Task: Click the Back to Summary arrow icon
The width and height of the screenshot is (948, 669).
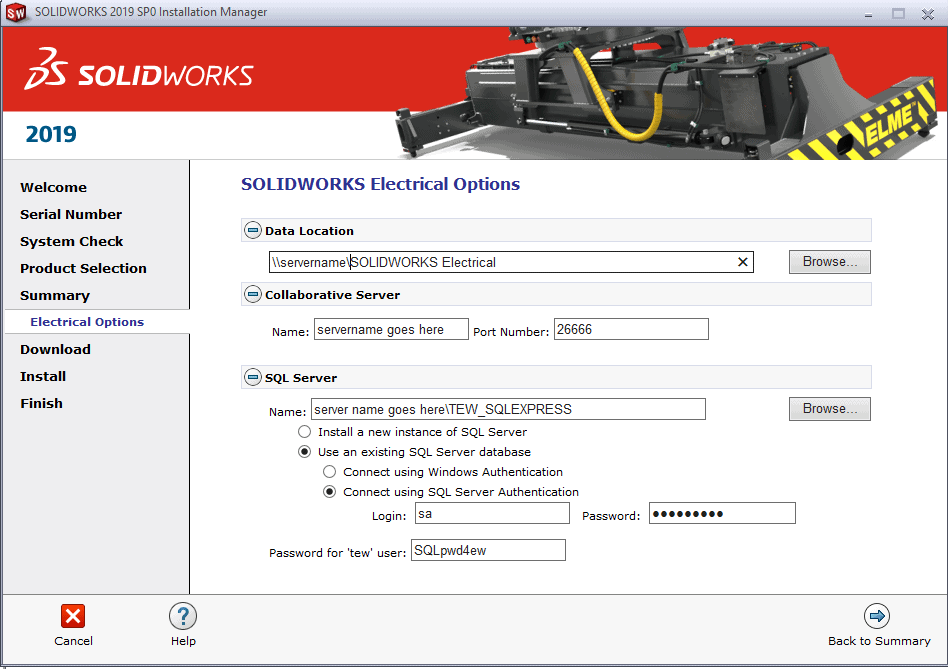Action: [x=877, y=616]
